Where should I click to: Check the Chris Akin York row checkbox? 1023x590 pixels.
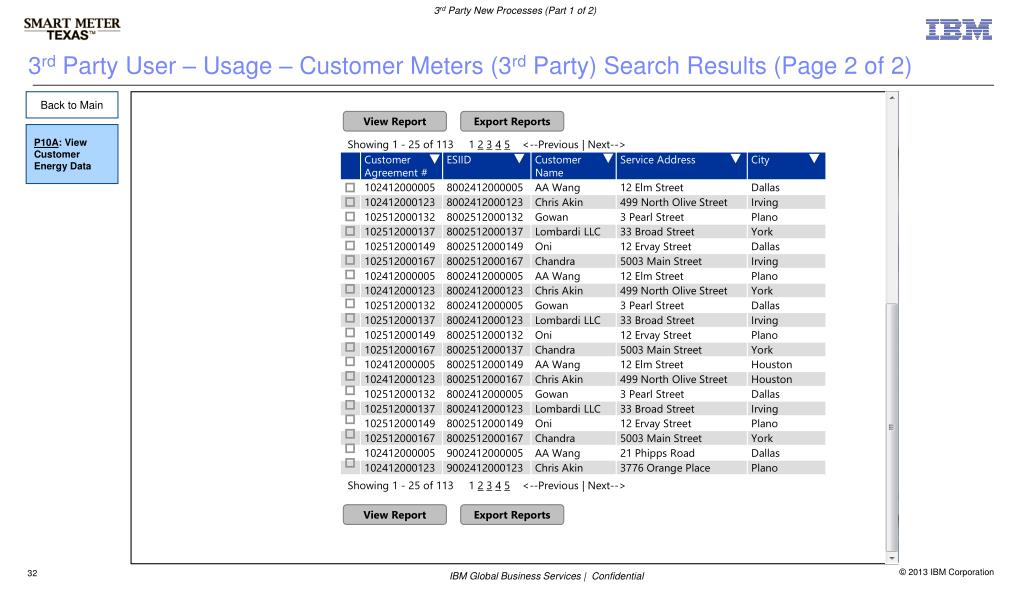pos(350,289)
